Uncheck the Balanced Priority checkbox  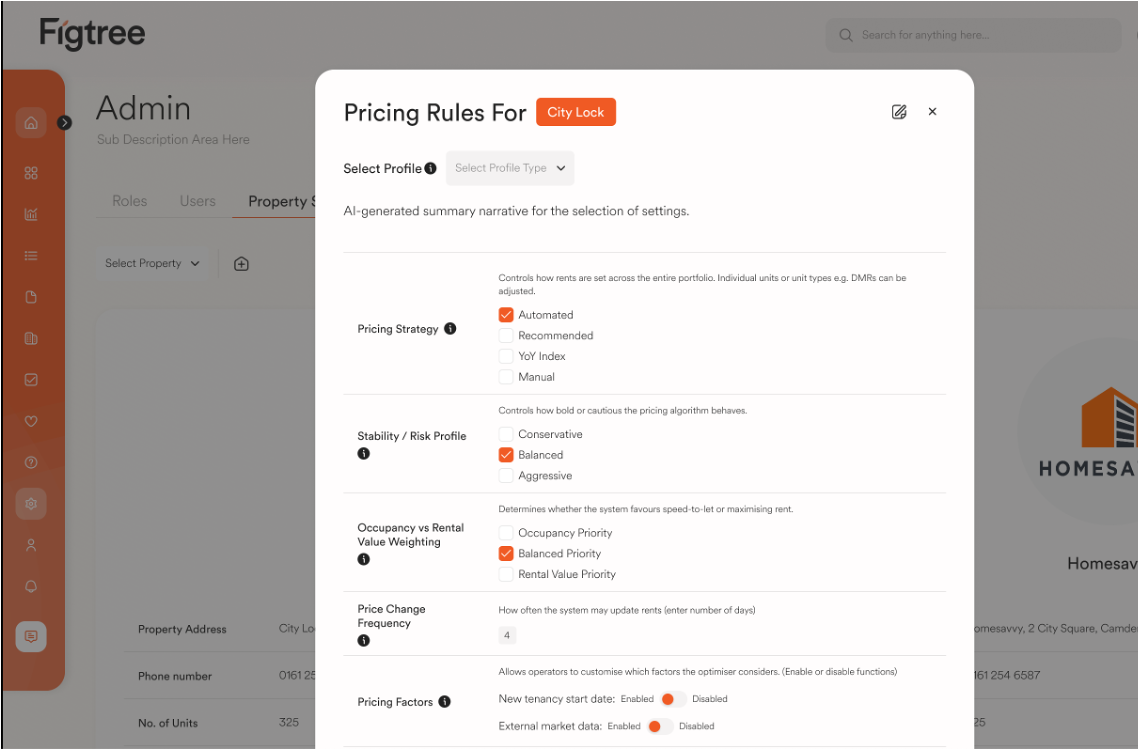click(506, 554)
